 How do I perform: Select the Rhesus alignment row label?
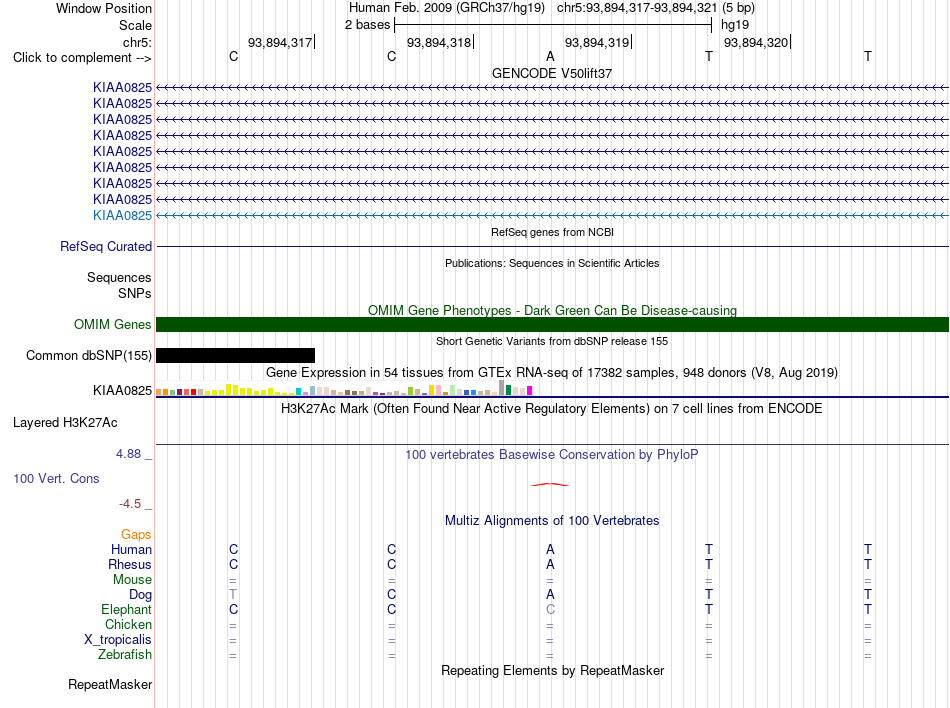click(130, 564)
